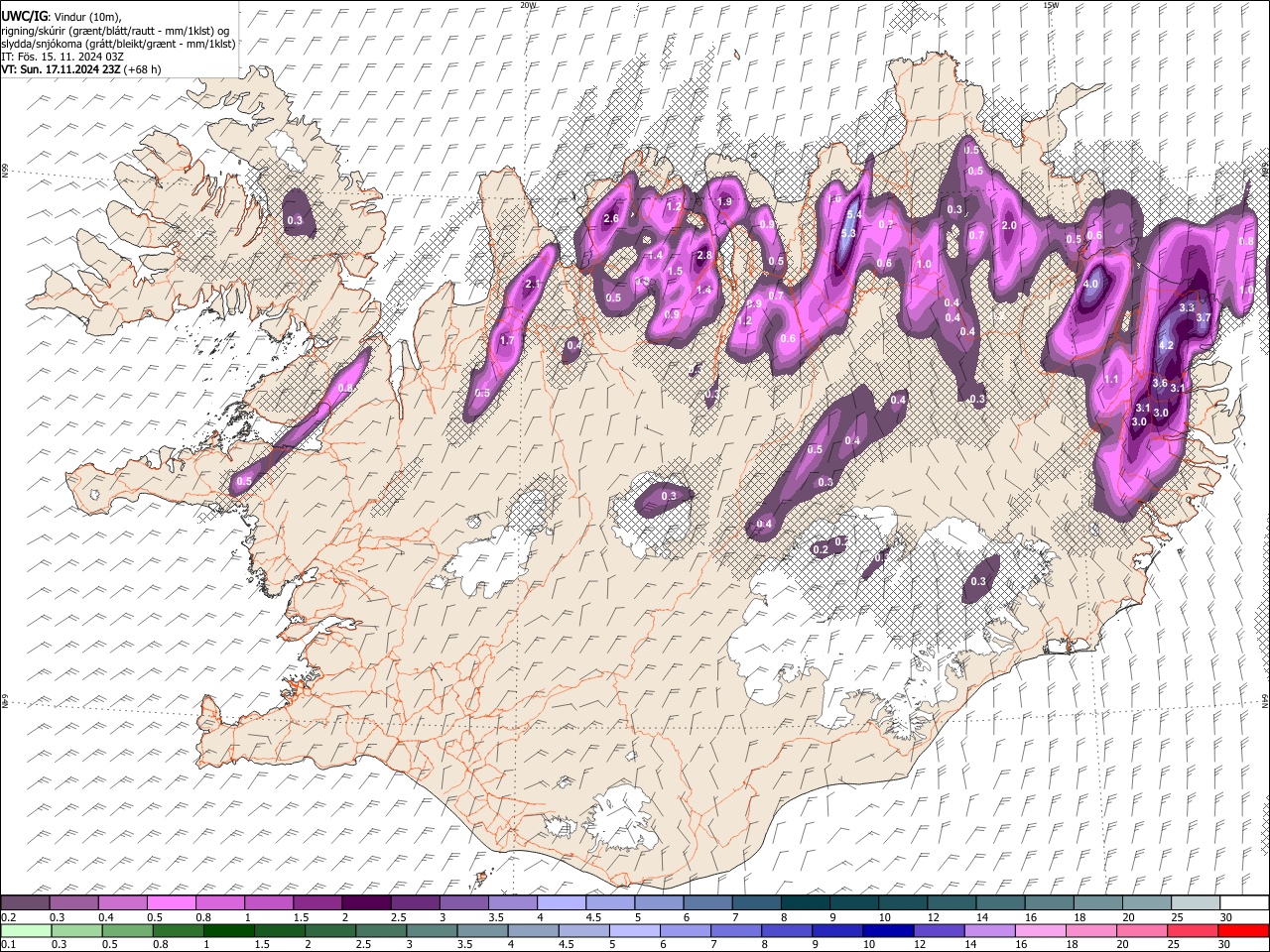The width and height of the screenshot is (1270, 952).
Task: Select the 'slydda/snjókoma' legend description line
Action: point(118,44)
